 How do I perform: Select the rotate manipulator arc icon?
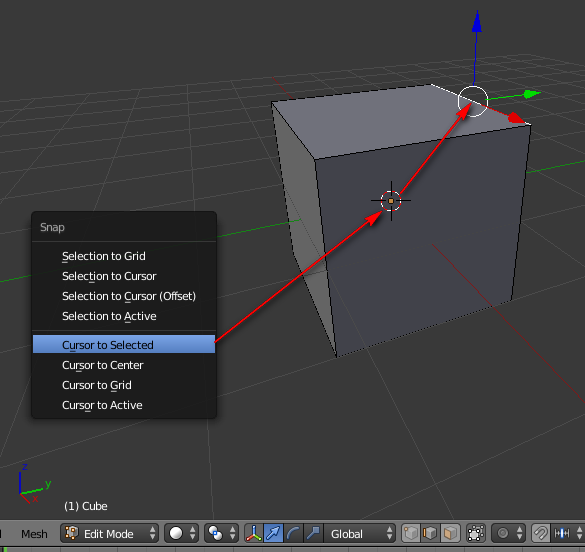293,533
